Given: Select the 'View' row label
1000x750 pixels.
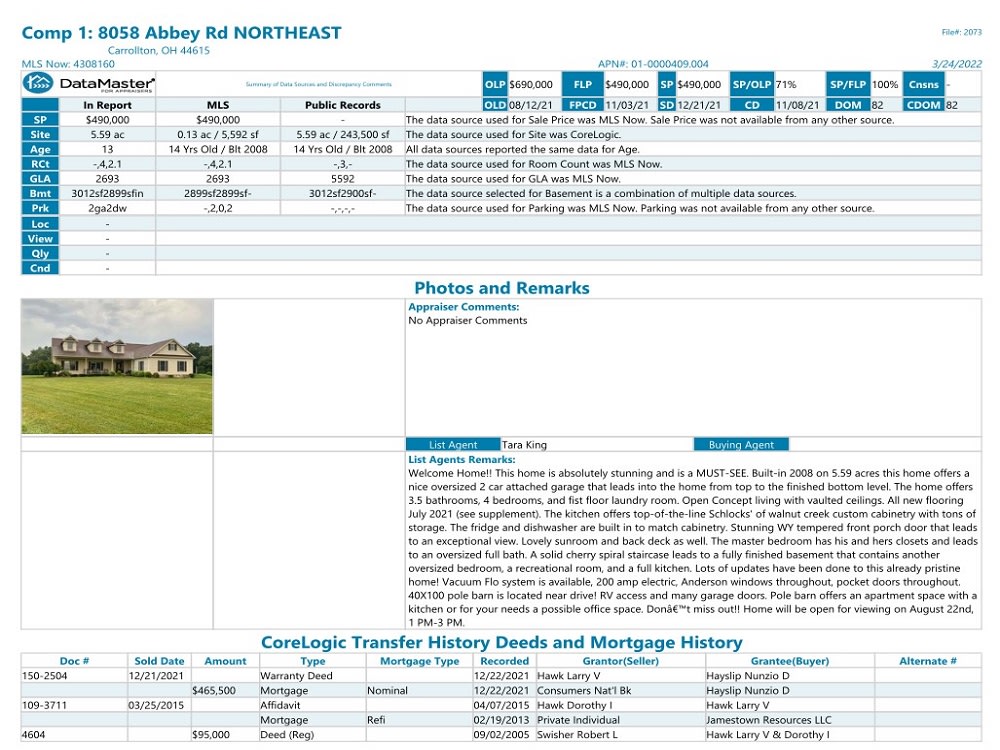Looking at the screenshot, I should coord(40,239).
